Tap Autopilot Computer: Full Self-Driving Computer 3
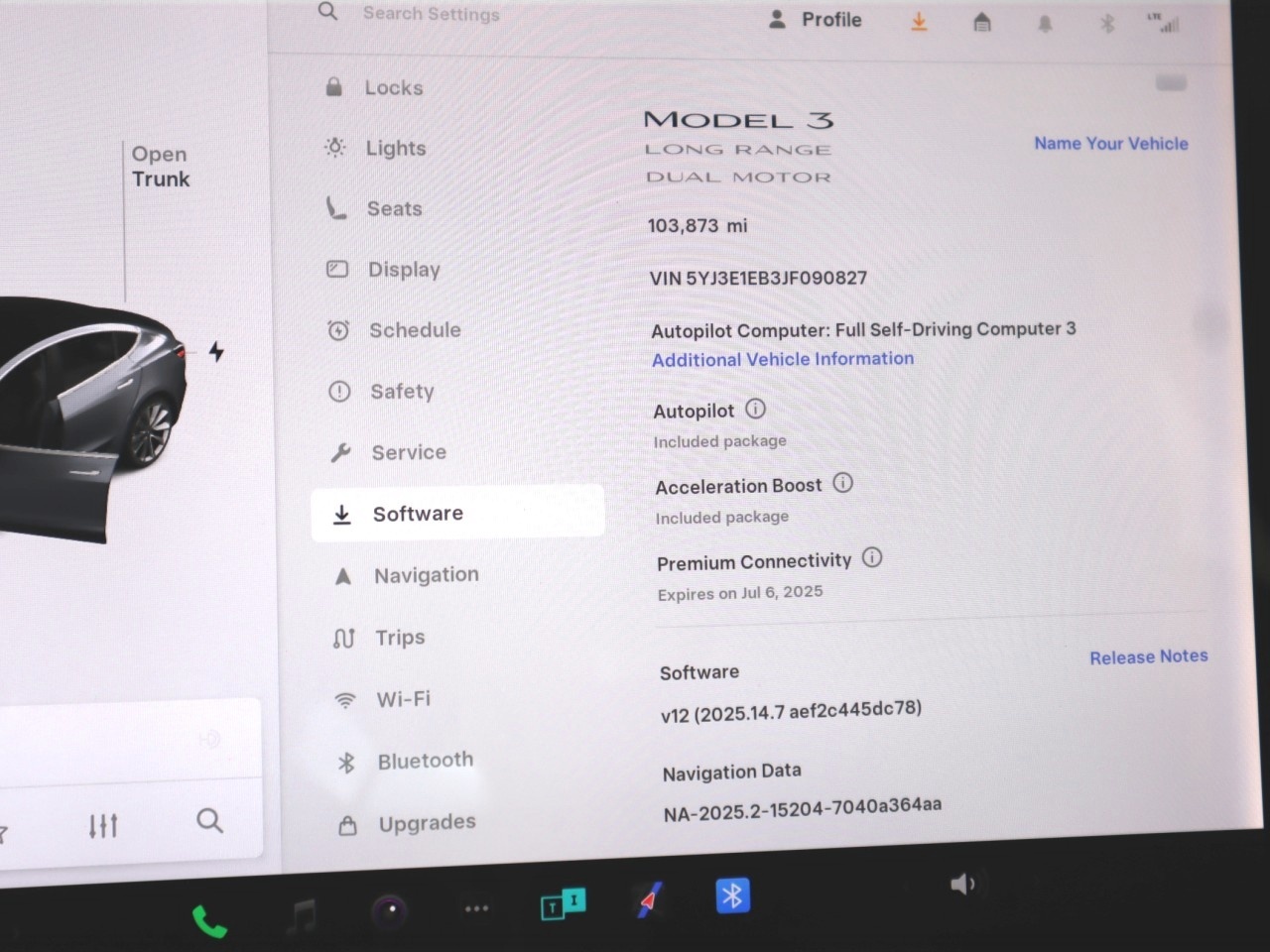 tap(863, 329)
